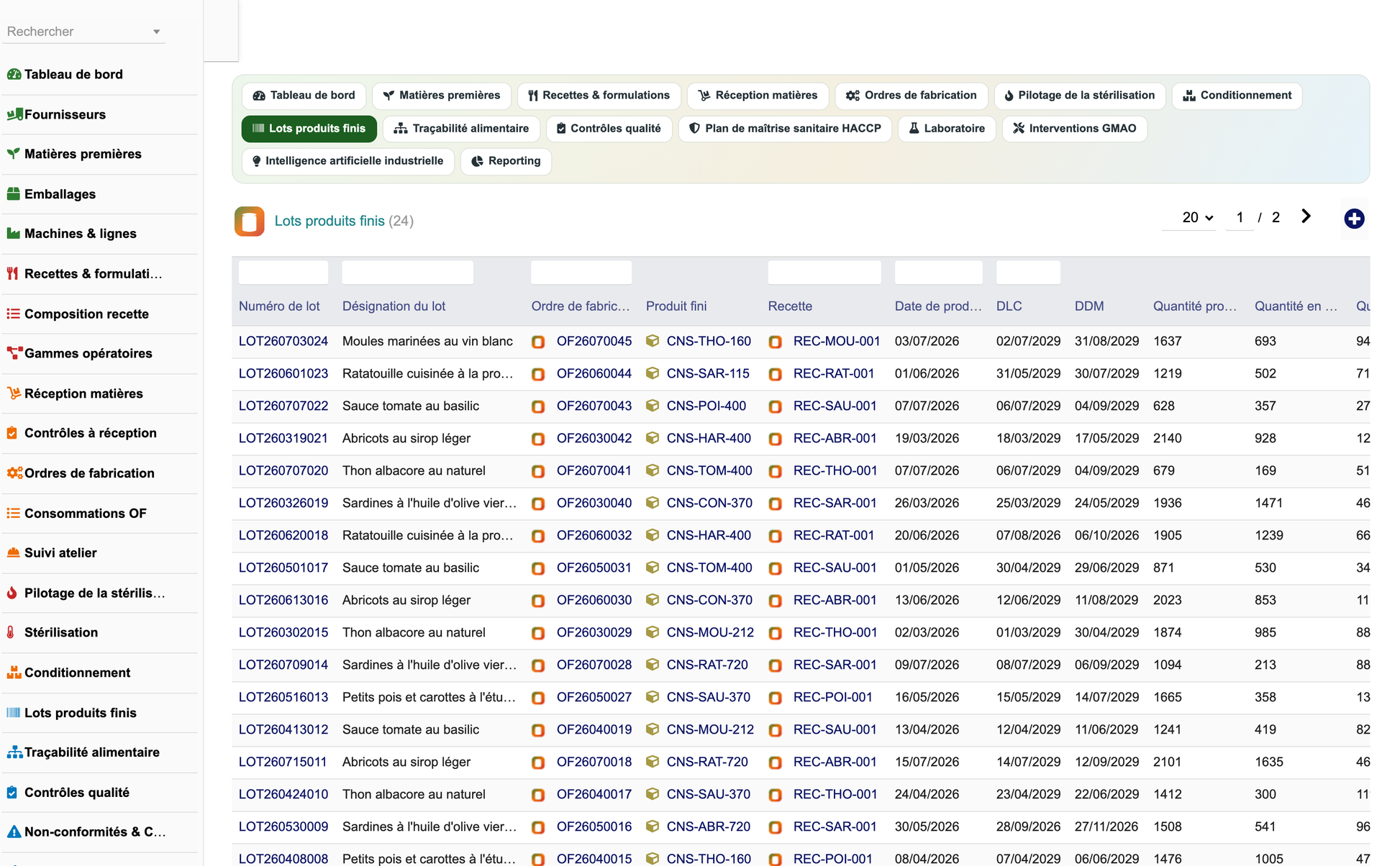Click the Machines & lignes factory icon
Image resolution: width=1400 pixels, height=866 pixels.
click(14, 234)
